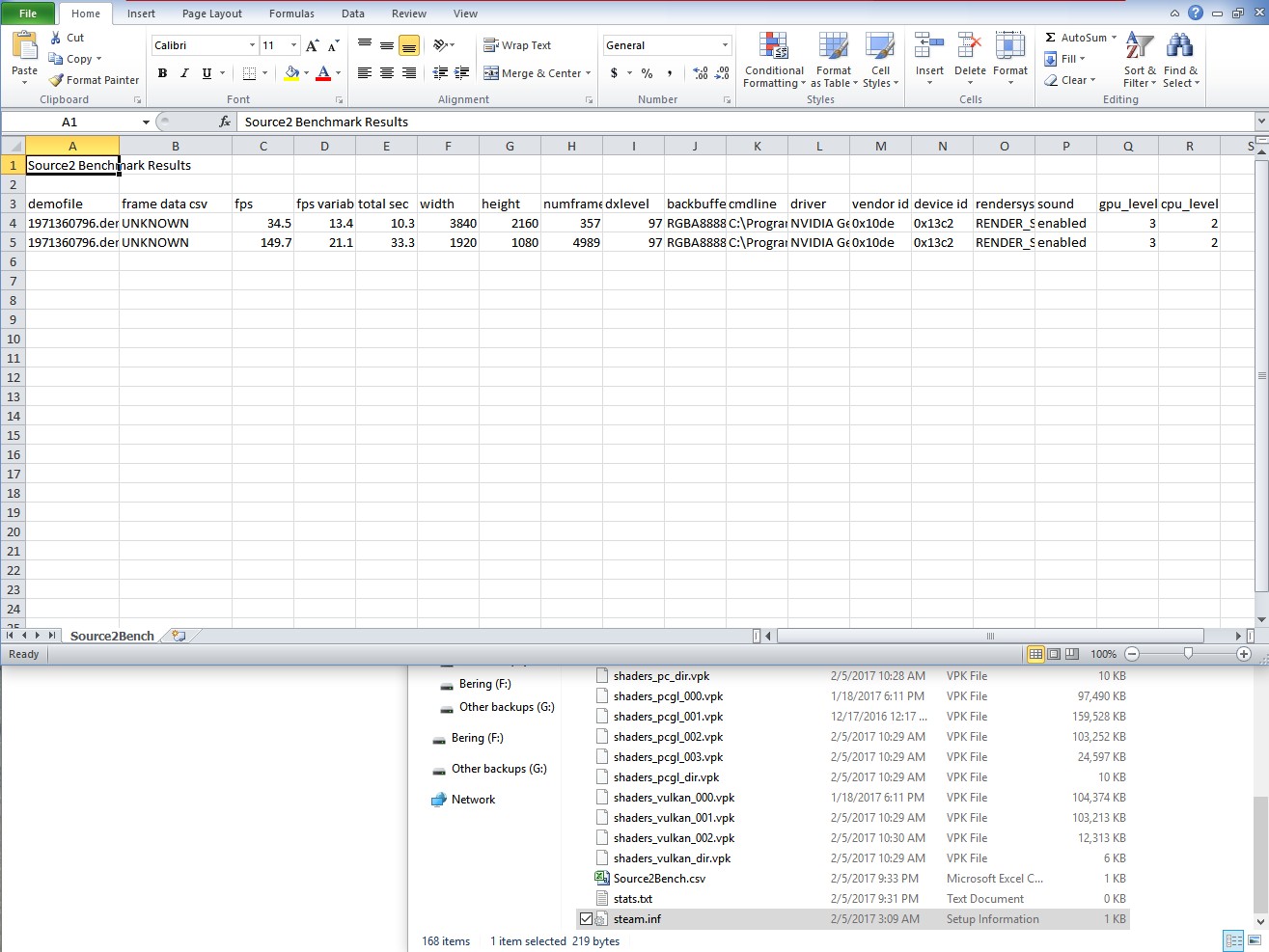This screenshot has width=1269, height=952.
Task: Click the increase font size icon
Action: tap(312, 45)
